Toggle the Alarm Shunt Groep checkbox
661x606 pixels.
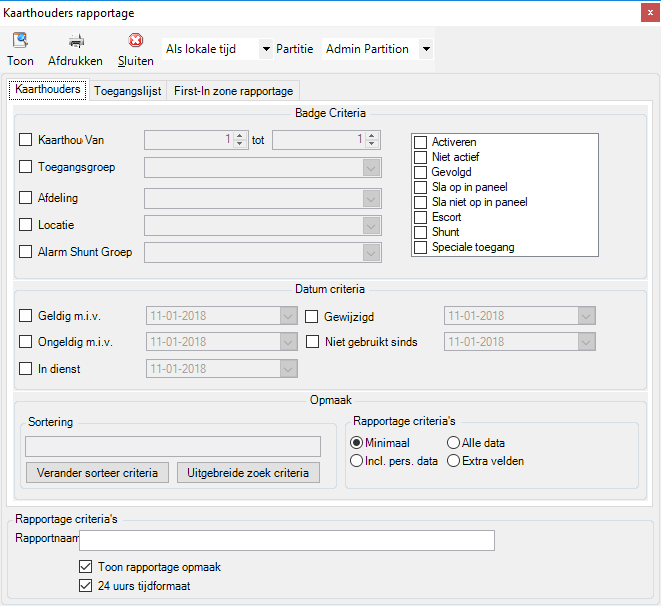(x=26, y=252)
